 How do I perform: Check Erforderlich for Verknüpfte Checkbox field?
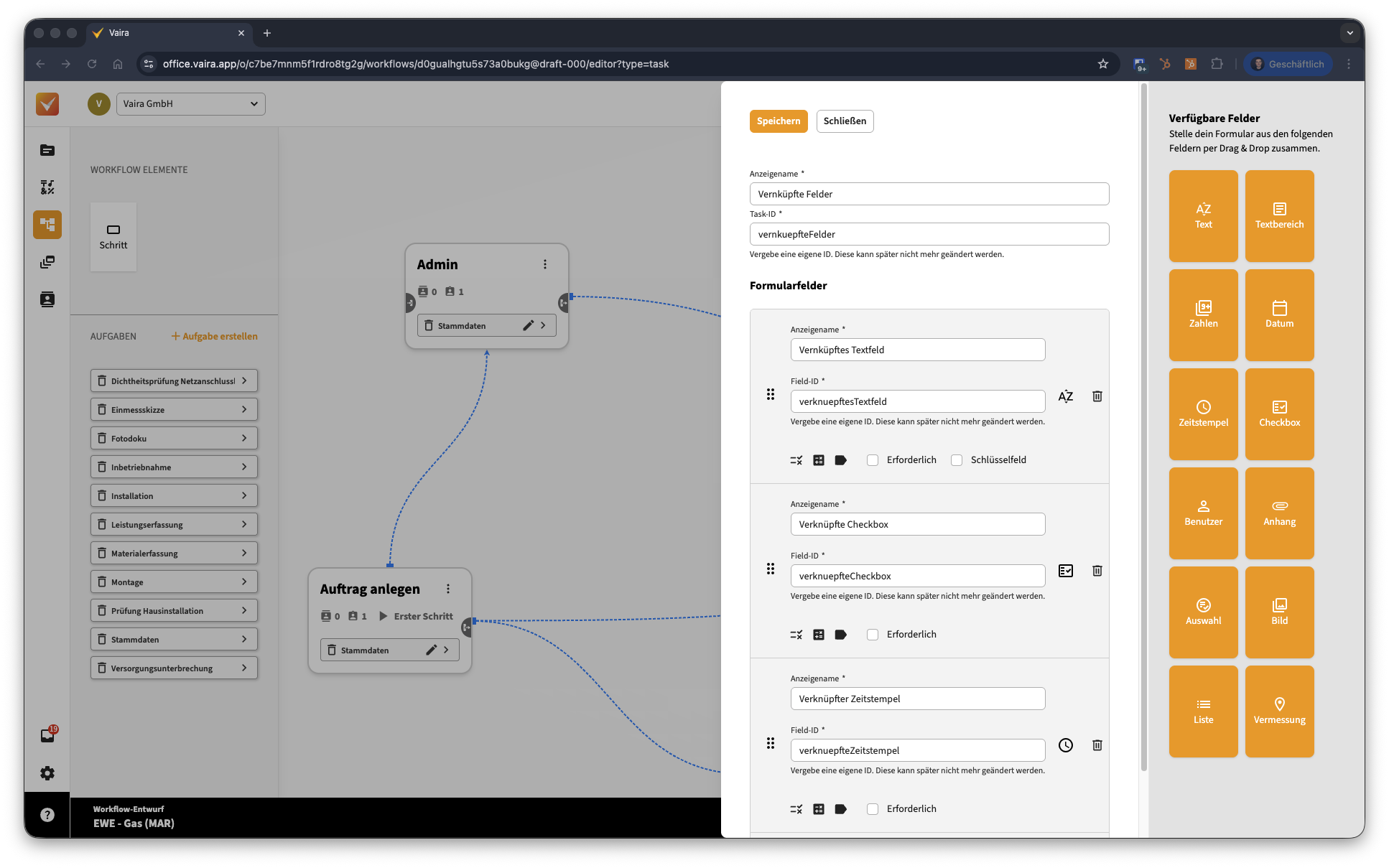click(x=873, y=635)
